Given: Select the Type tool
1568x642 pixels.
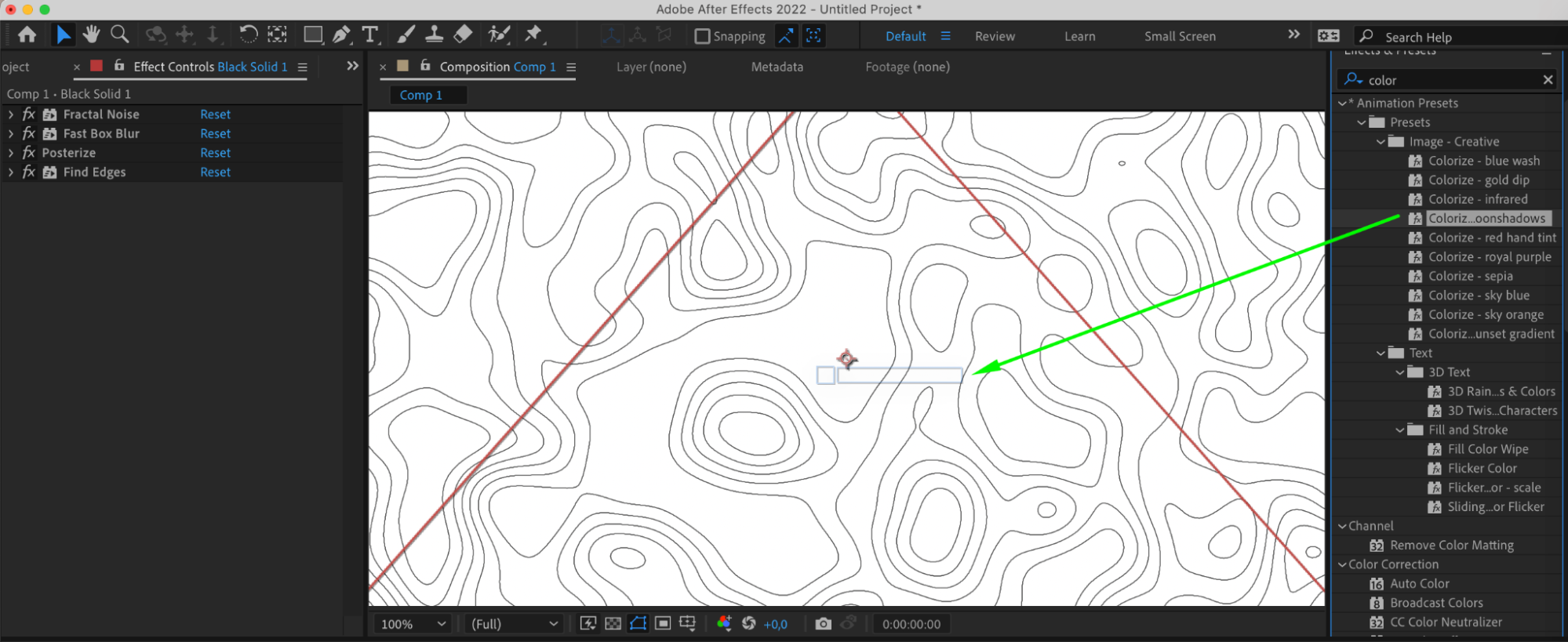Looking at the screenshot, I should [x=369, y=34].
